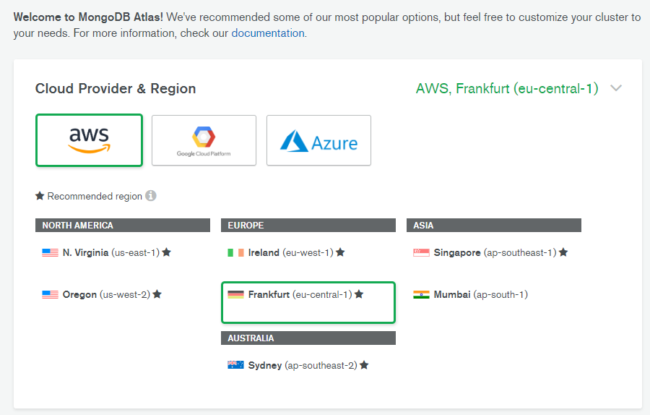Click the Australian flag beside Sydney
This screenshot has width=650, height=415.
pos(235,365)
